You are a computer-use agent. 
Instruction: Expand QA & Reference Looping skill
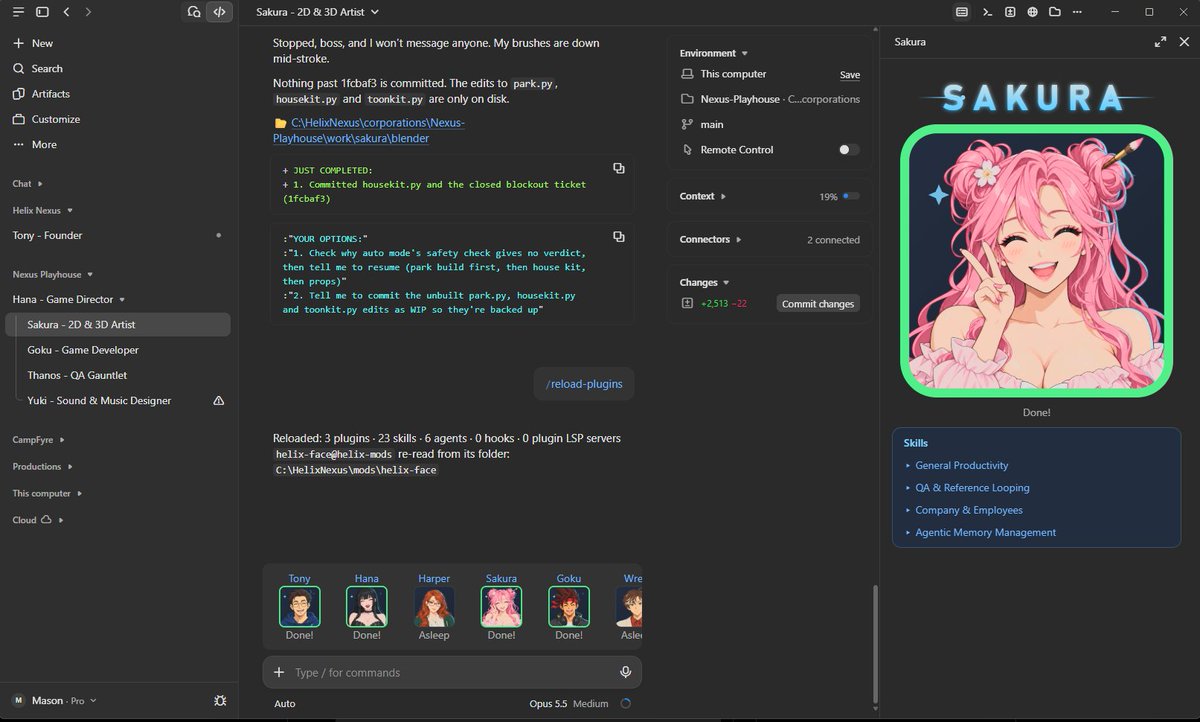(966, 488)
